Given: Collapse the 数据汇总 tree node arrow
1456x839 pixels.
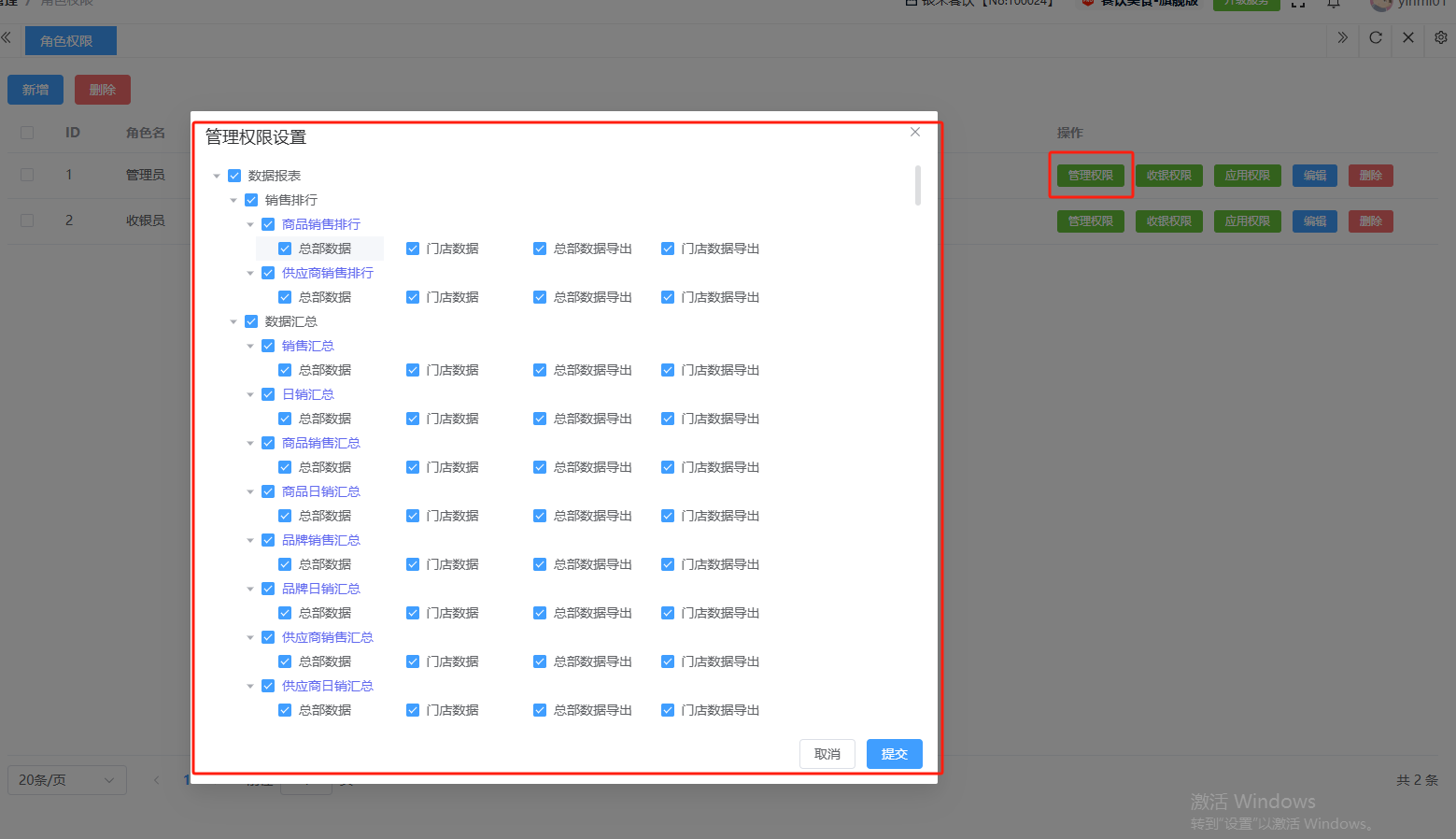Looking at the screenshot, I should coord(233,321).
